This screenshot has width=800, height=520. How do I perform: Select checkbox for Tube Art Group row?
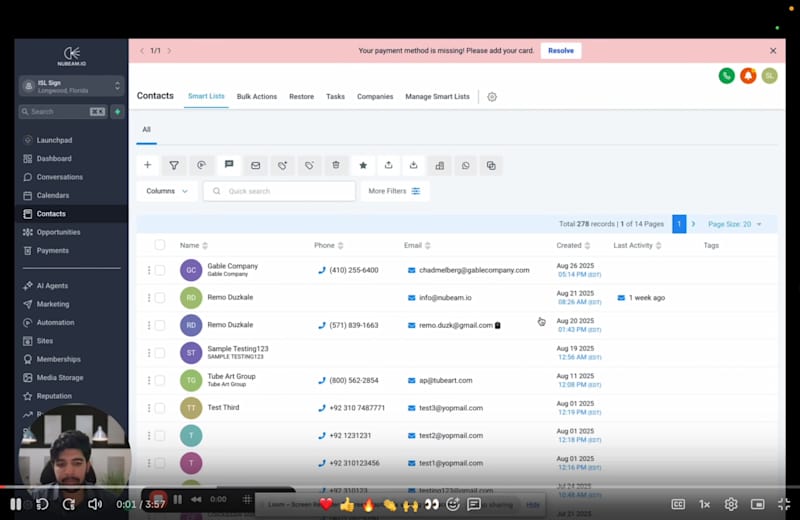pos(160,380)
